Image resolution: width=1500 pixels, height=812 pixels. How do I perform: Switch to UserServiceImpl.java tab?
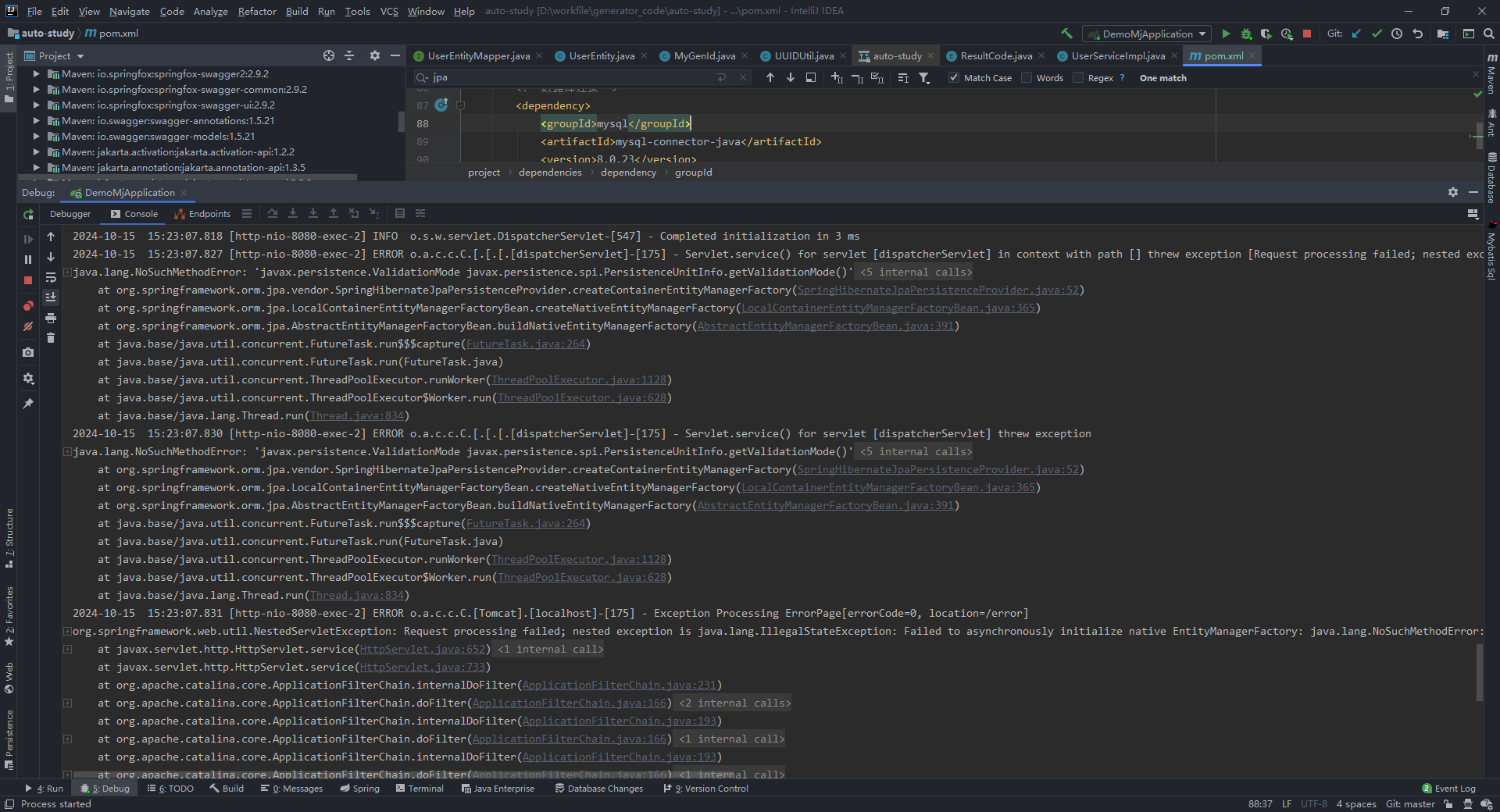coord(1118,55)
